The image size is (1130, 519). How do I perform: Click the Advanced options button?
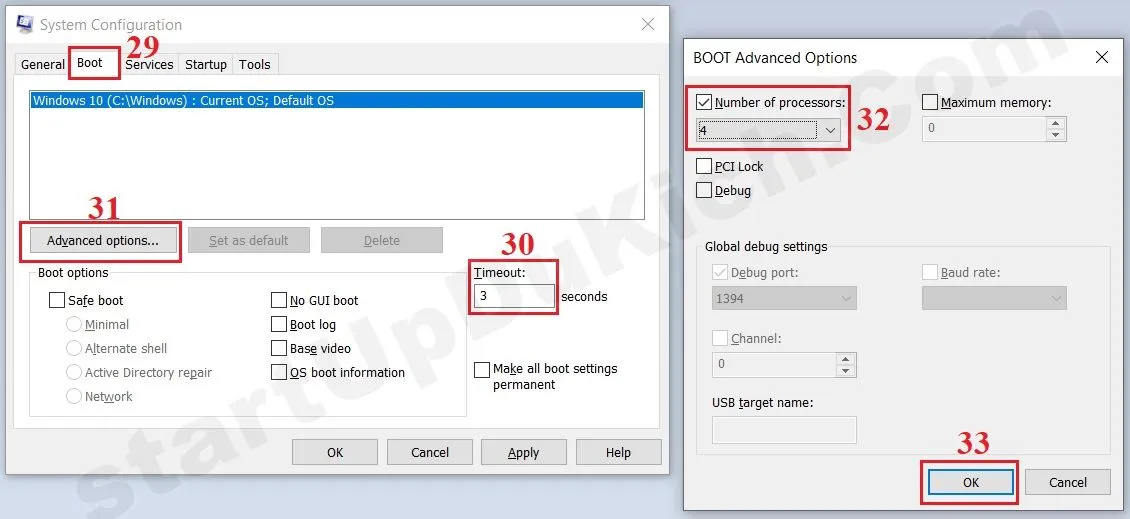pos(103,240)
